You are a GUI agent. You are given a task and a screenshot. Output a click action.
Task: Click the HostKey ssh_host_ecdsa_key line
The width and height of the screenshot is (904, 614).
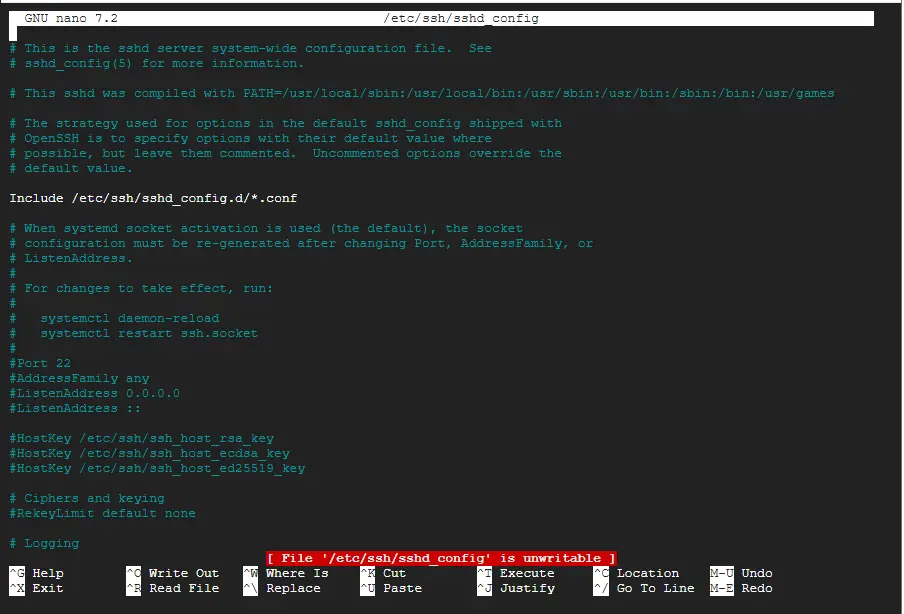[149, 453]
